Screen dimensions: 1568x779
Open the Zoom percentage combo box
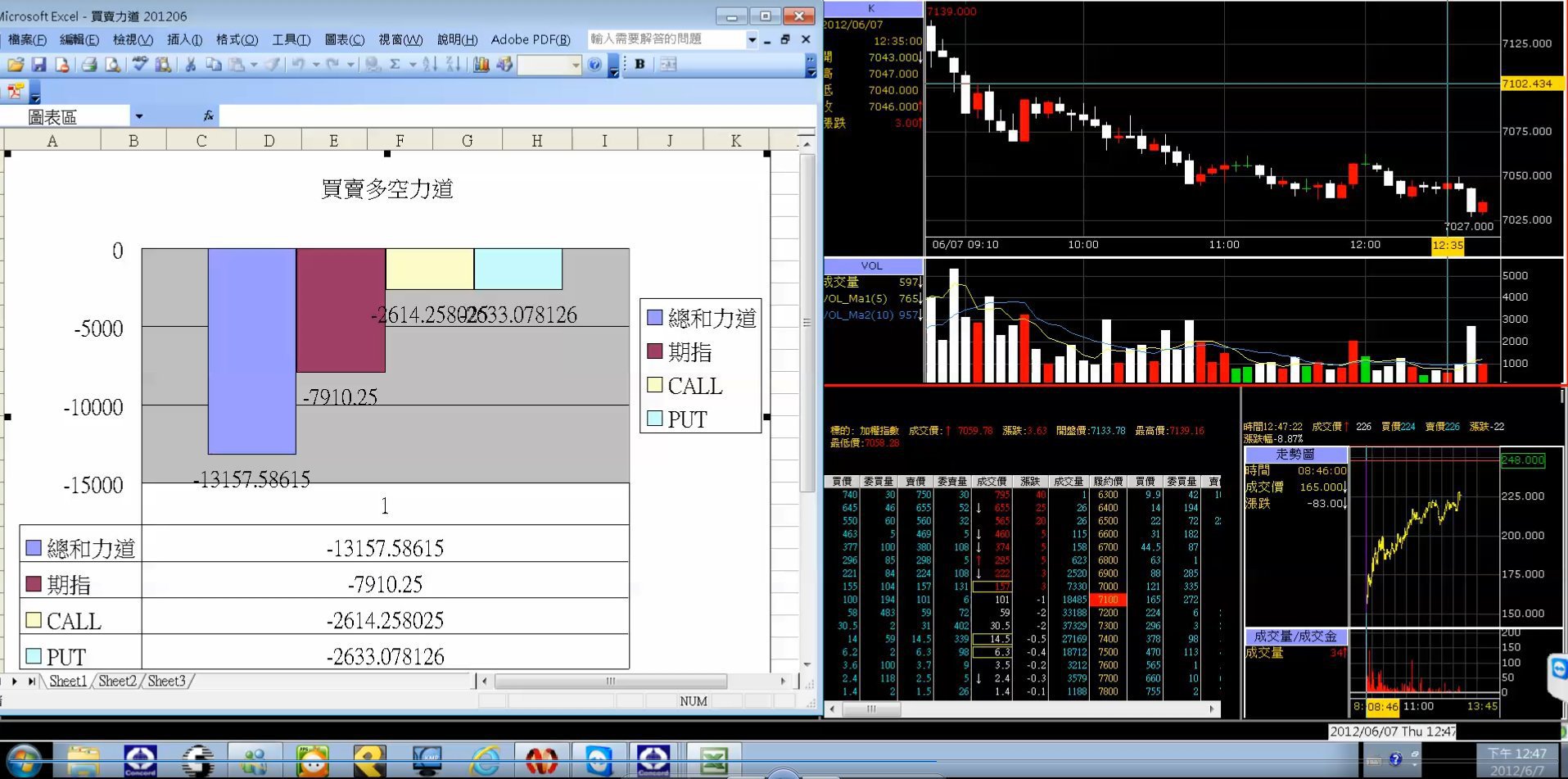pyautogui.click(x=550, y=64)
